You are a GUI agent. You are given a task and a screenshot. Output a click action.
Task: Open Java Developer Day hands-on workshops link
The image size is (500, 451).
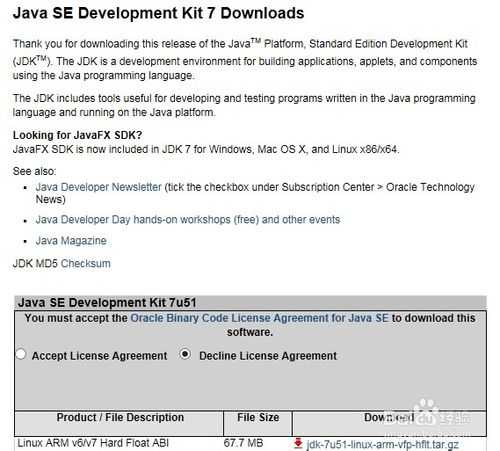(x=188, y=220)
